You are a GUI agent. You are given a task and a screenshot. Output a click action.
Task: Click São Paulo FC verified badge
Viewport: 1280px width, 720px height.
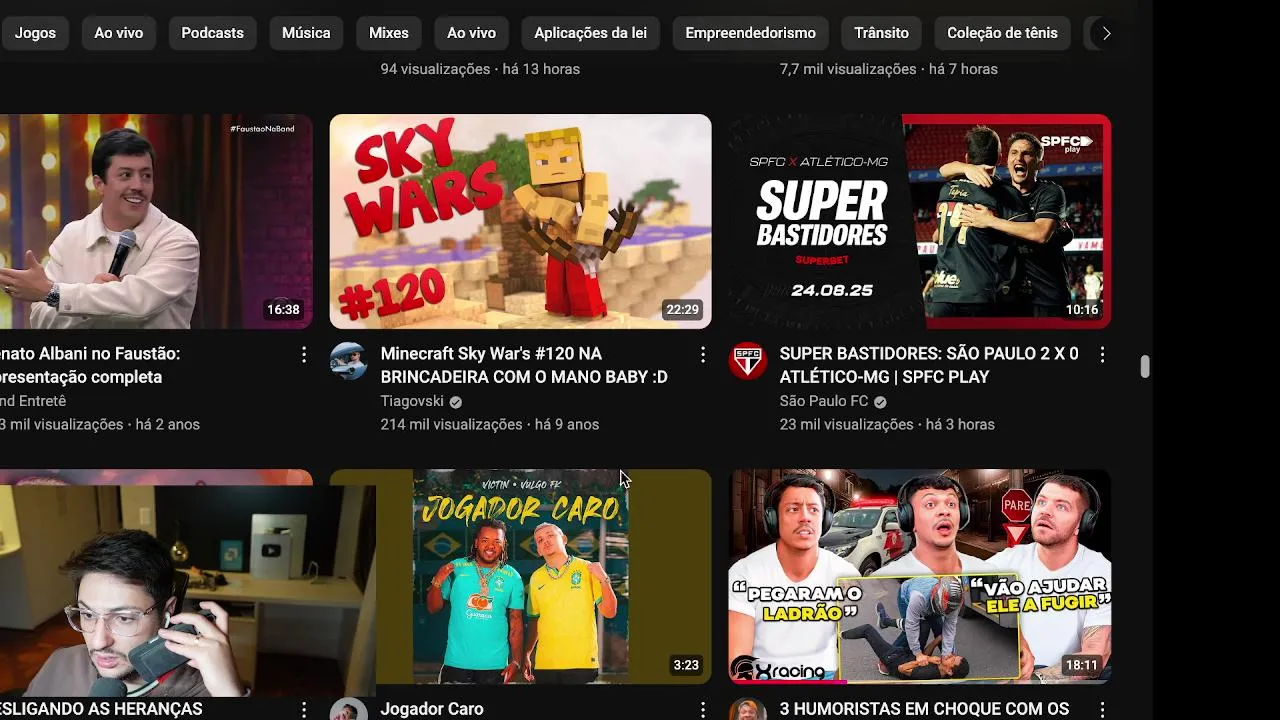(x=880, y=402)
